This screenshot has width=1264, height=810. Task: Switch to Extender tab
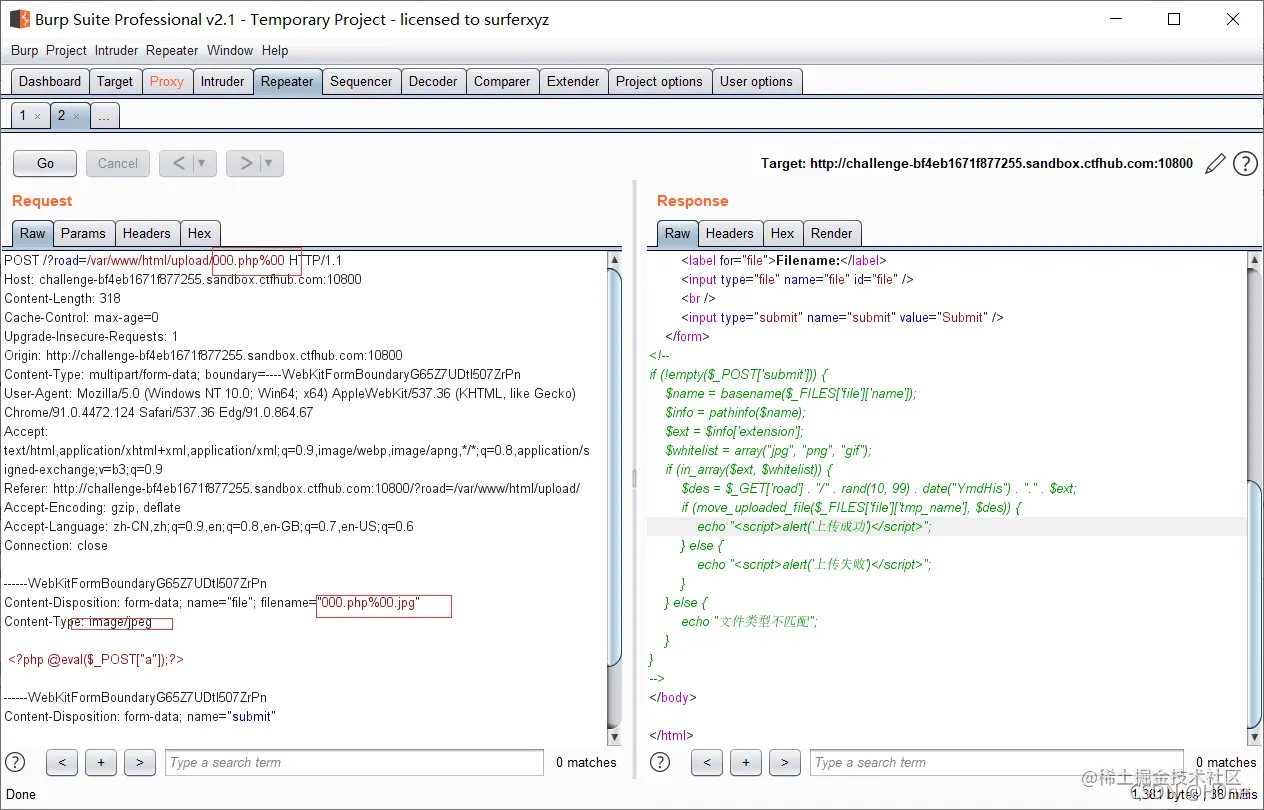point(573,82)
